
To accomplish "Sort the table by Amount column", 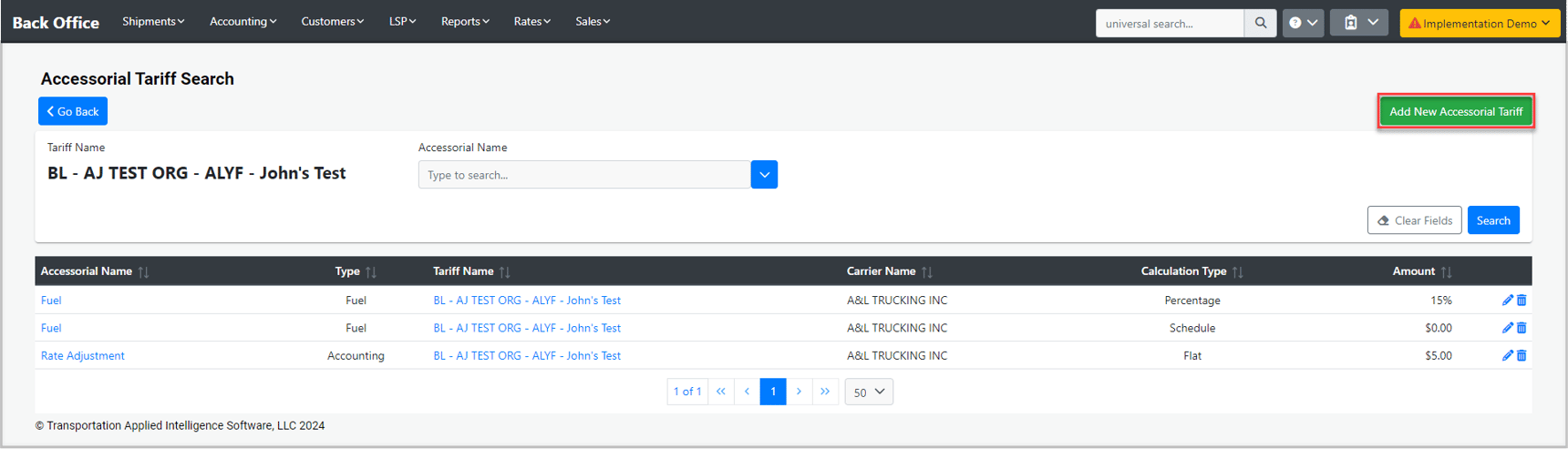I will pyautogui.click(x=1446, y=271).
